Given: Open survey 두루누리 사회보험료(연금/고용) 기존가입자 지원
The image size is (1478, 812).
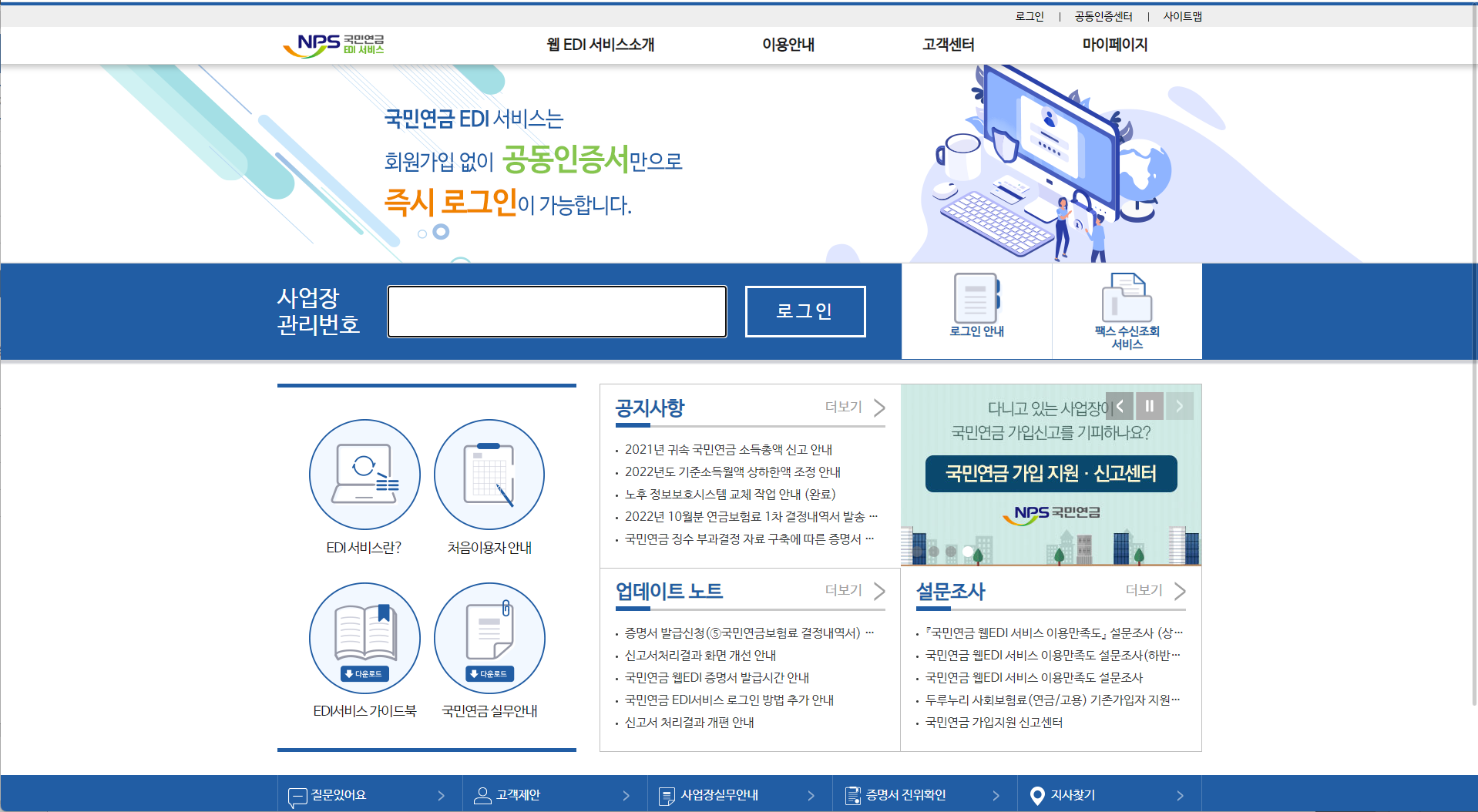Looking at the screenshot, I should [1053, 700].
